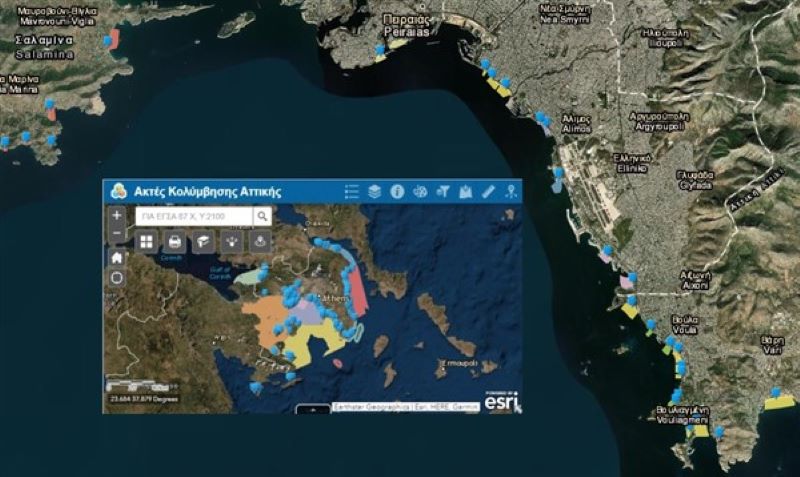The height and width of the screenshot is (477, 800).
Task: Zoom in with the plus button
Action: click(x=117, y=215)
